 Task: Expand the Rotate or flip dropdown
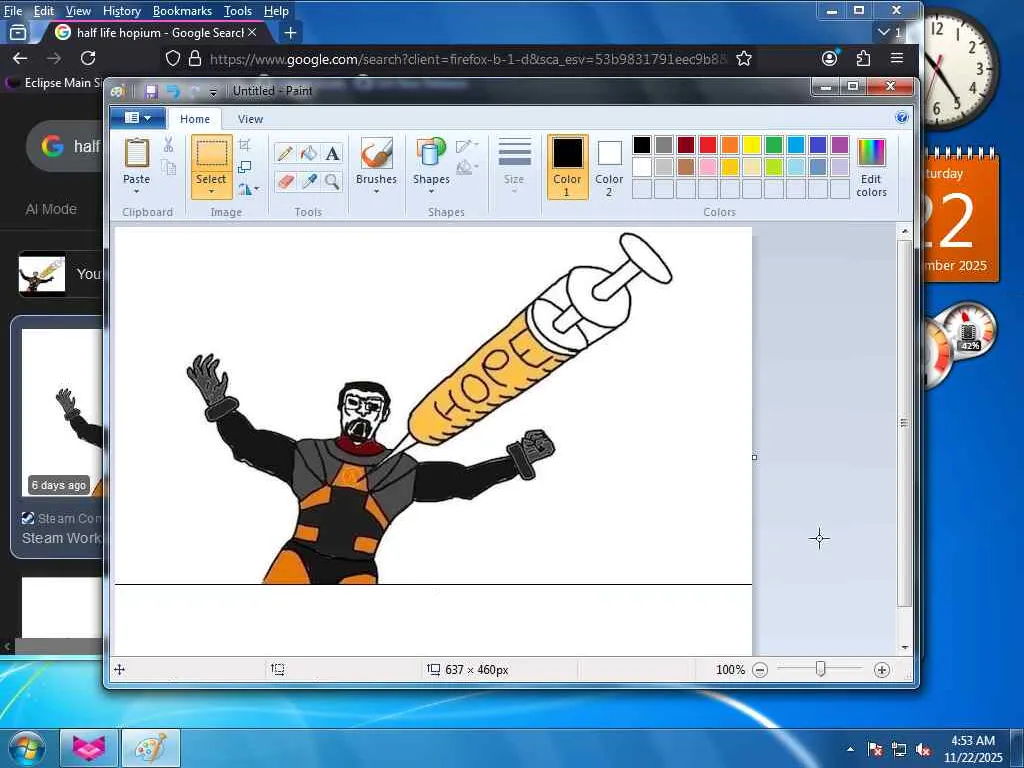(x=248, y=189)
